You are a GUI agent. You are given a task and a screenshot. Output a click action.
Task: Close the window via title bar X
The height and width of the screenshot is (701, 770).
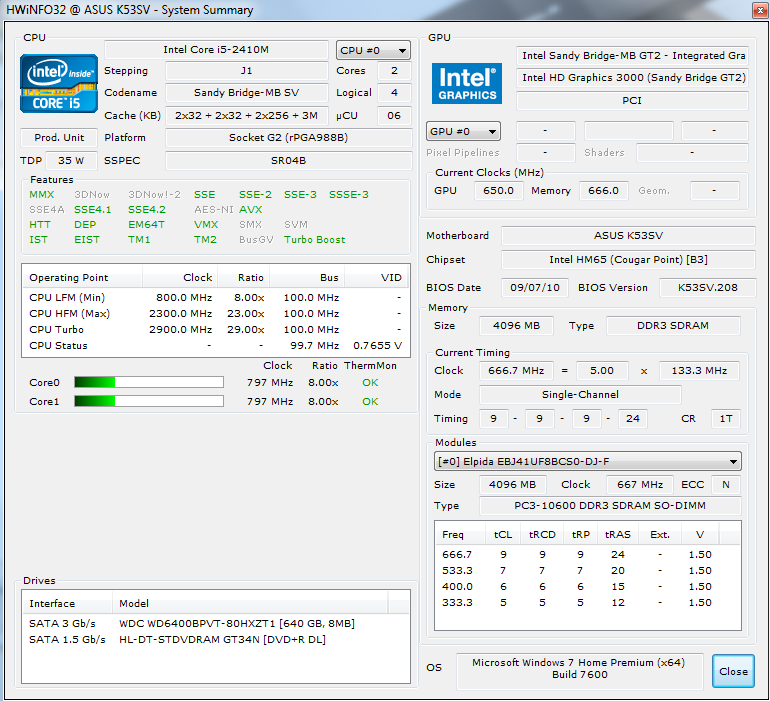click(760, 10)
